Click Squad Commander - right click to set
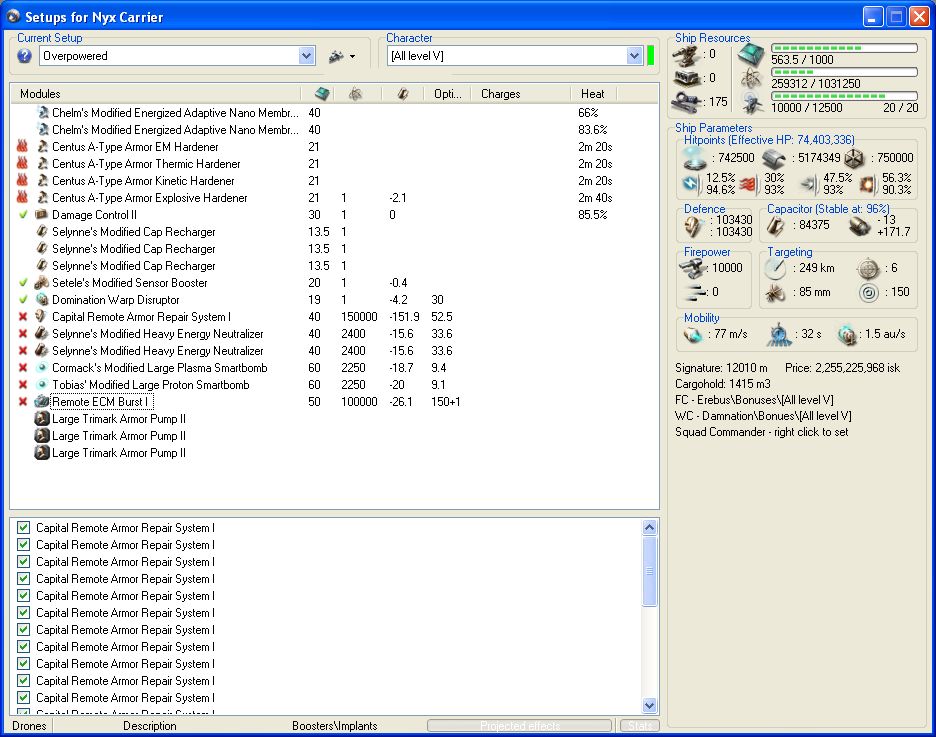 pos(762,432)
